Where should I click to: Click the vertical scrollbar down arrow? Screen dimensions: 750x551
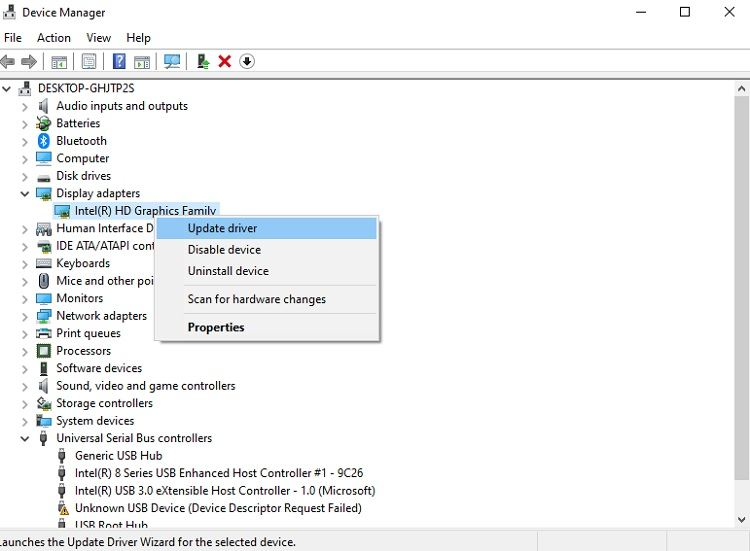point(741,520)
